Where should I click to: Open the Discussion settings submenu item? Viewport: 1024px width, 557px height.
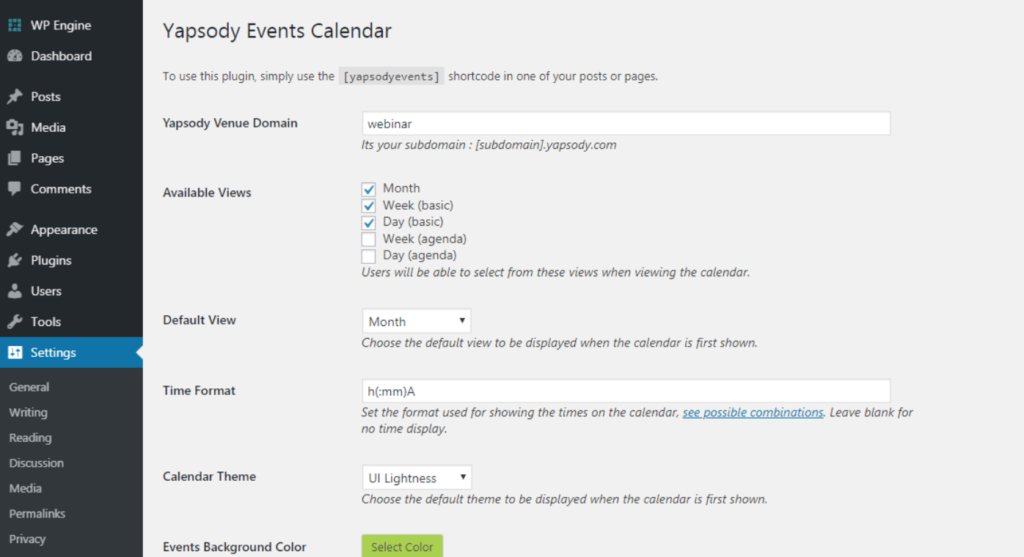click(x=36, y=463)
